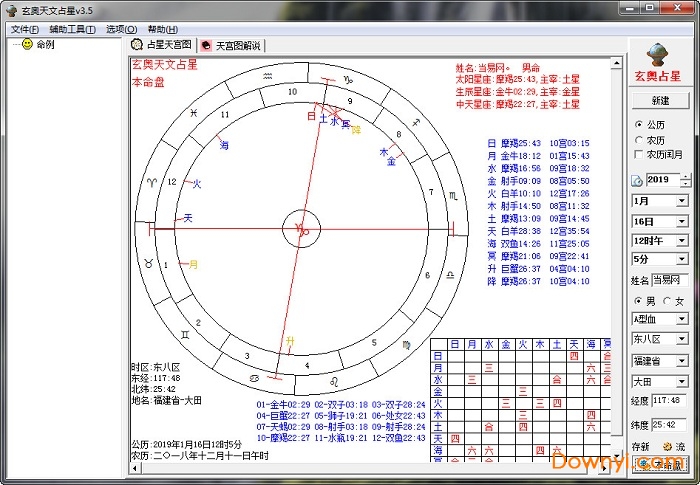The height and width of the screenshot is (485, 700).
Task: Click the 10-摩羯22:27 house cusp entry
Action: pos(283,438)
